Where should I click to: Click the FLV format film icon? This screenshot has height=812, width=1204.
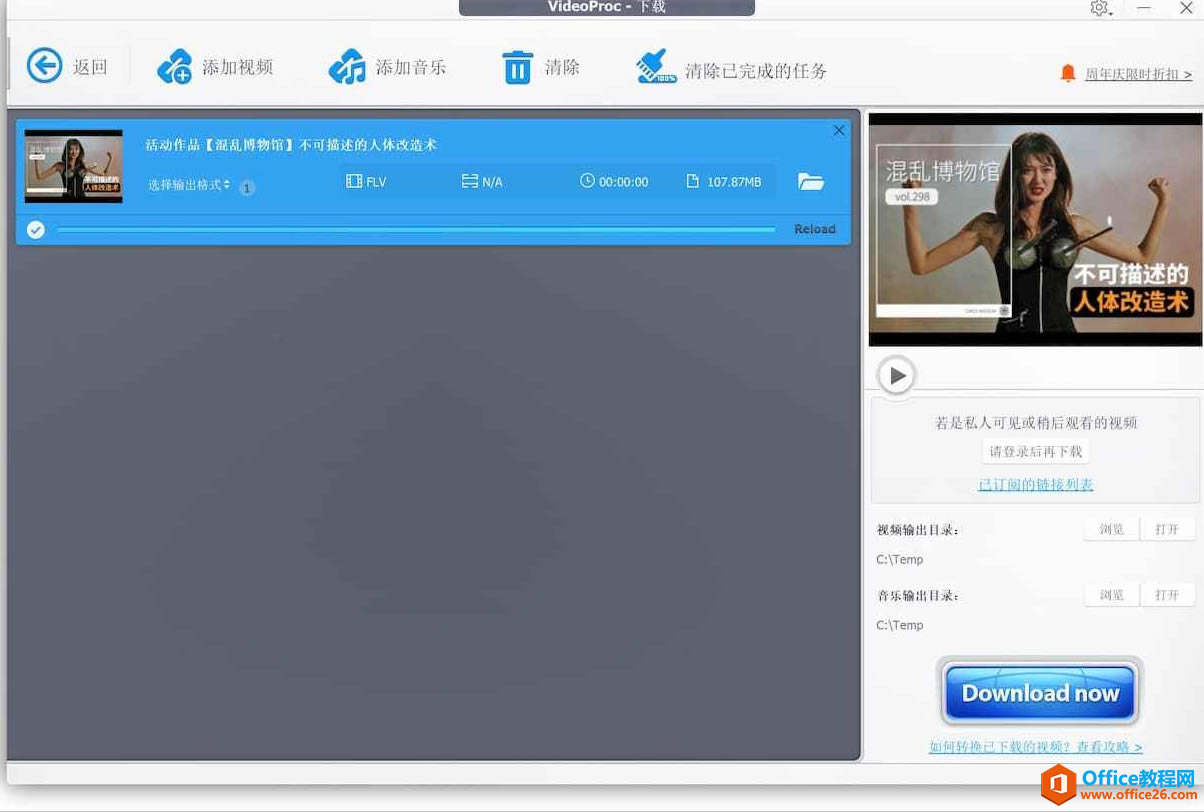click(354, 181)
